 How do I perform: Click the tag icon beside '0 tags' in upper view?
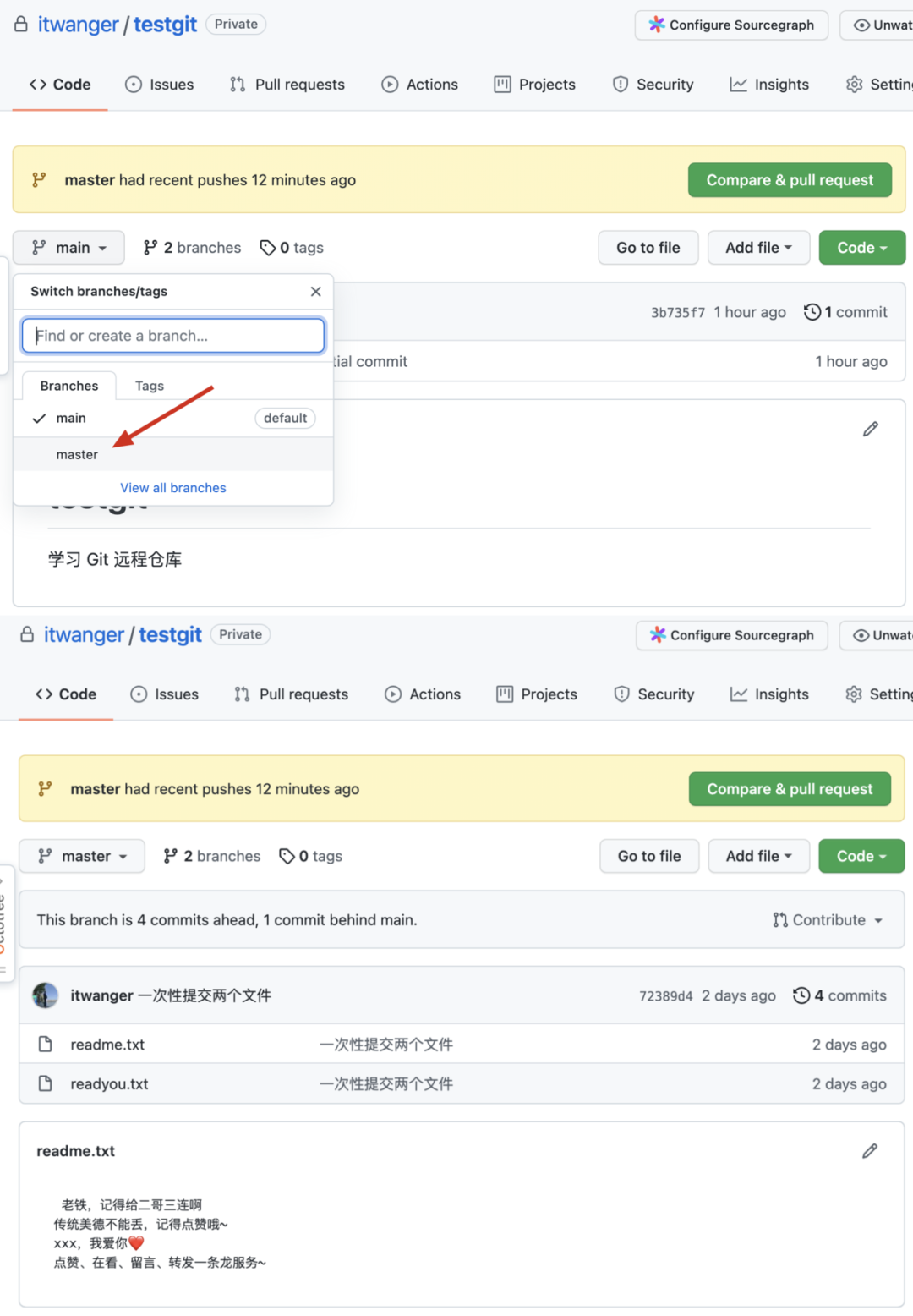pos(267,248)
